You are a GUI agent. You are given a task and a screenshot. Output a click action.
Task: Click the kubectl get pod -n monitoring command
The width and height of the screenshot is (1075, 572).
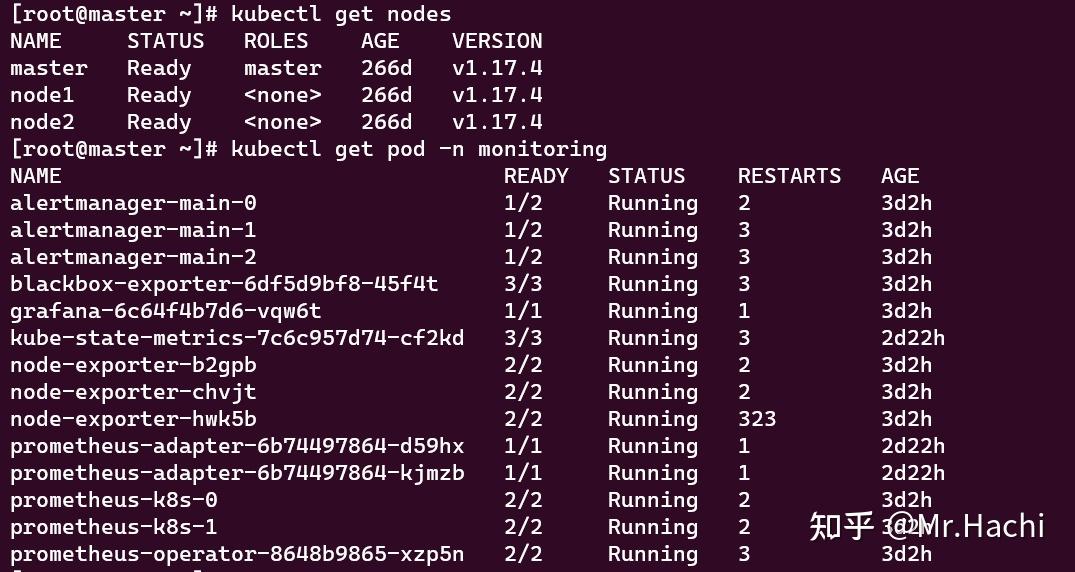pyautogui.click(x=418, y=149)
